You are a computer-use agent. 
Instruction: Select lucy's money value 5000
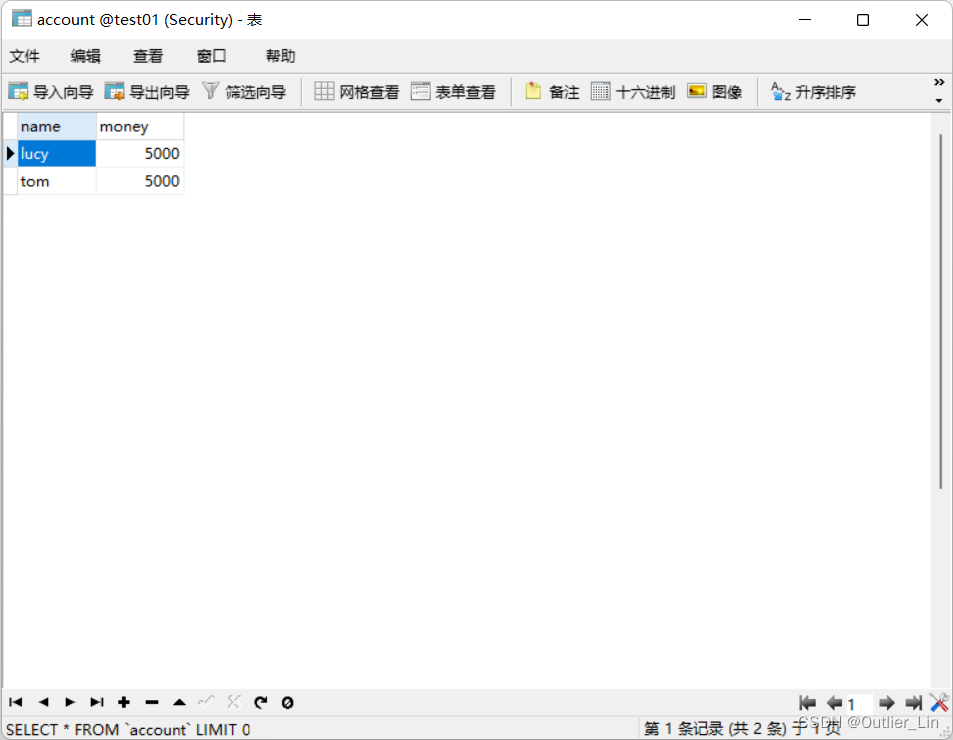pos(140,153)
